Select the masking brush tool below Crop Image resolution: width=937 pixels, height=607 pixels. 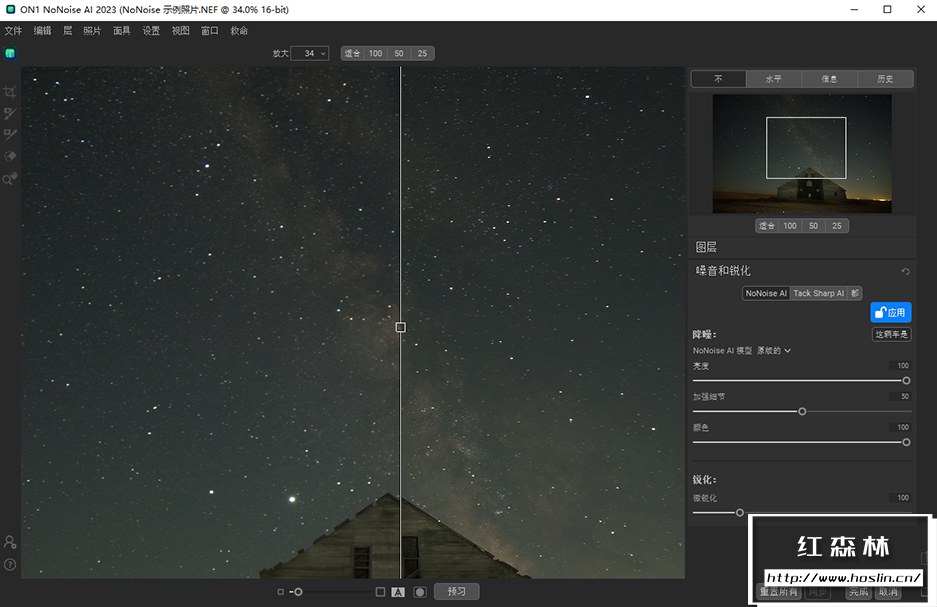10,114
